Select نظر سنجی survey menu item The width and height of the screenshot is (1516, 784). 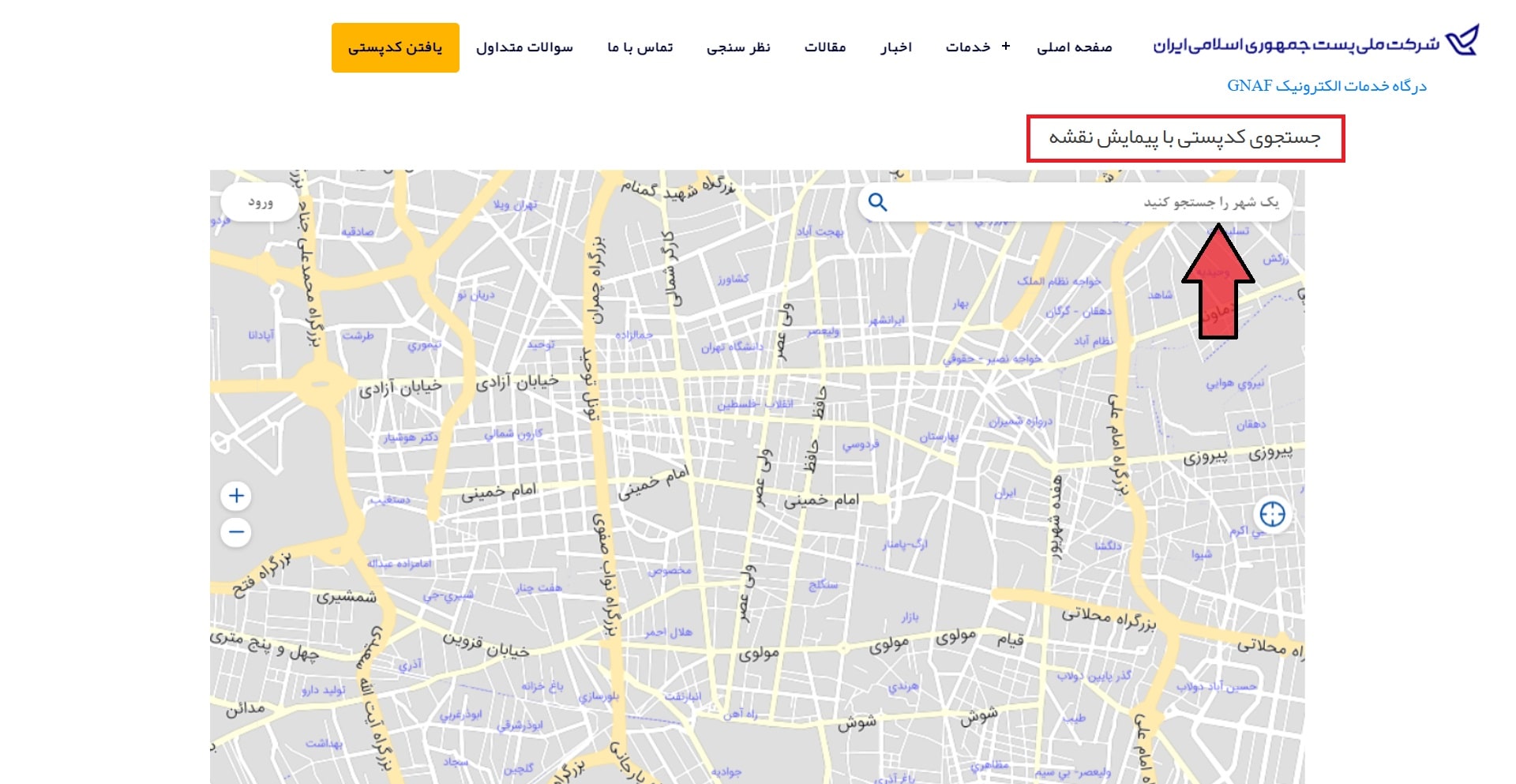[x=738, y=47]
